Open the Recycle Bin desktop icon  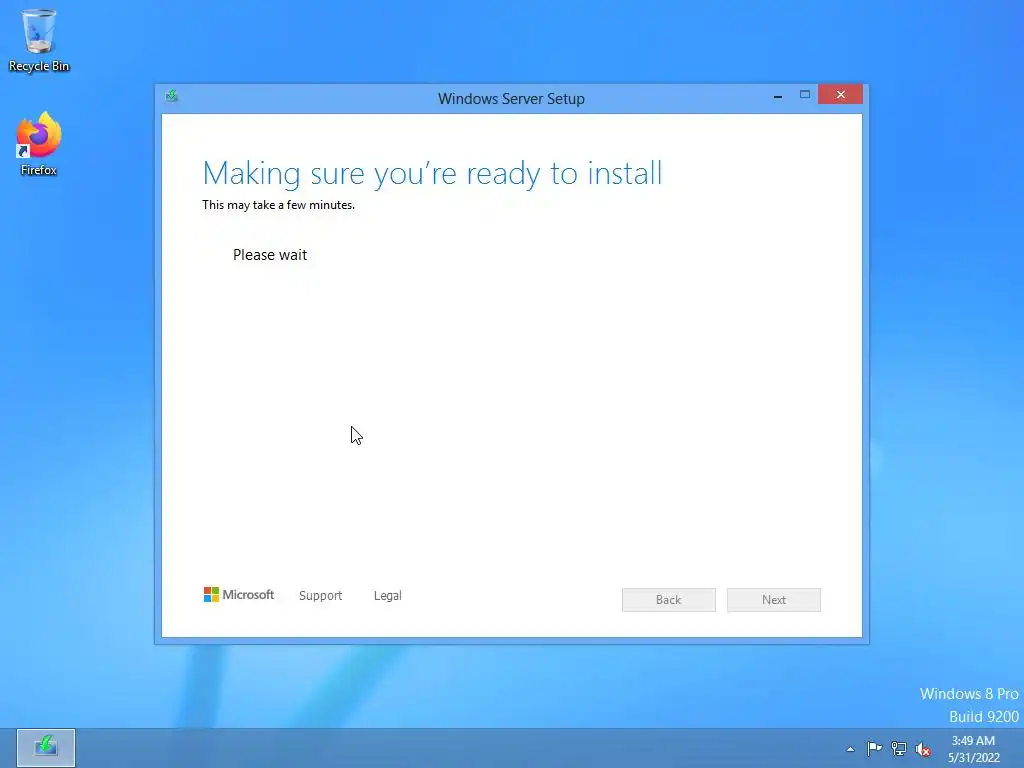tap(39, 40)
